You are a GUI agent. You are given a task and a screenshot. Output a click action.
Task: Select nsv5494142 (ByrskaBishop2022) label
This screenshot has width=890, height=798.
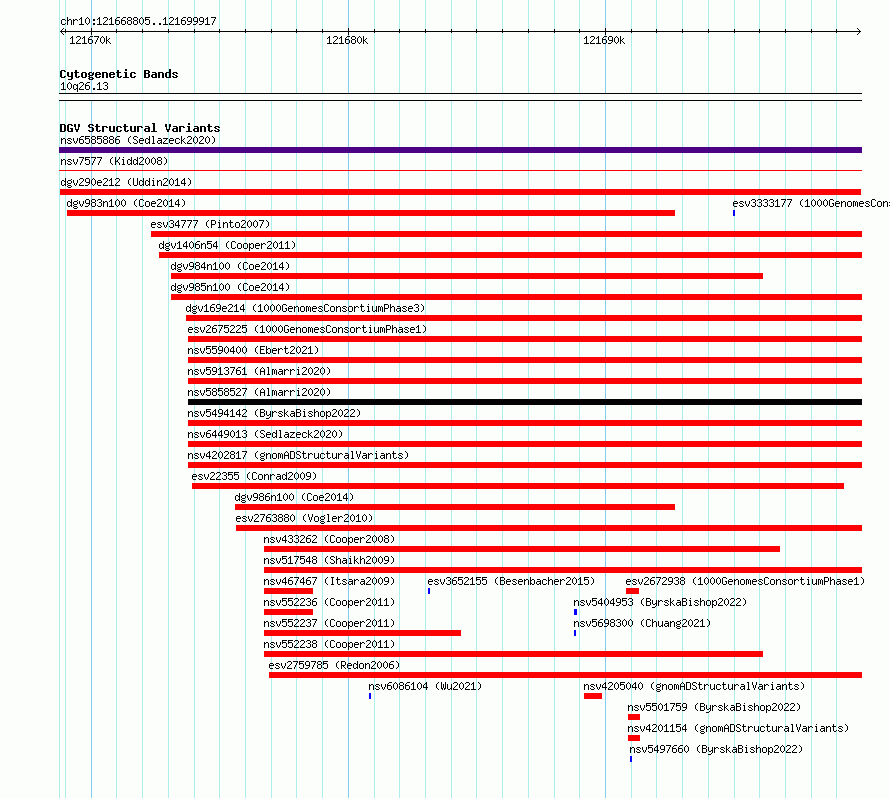(274, 413)
